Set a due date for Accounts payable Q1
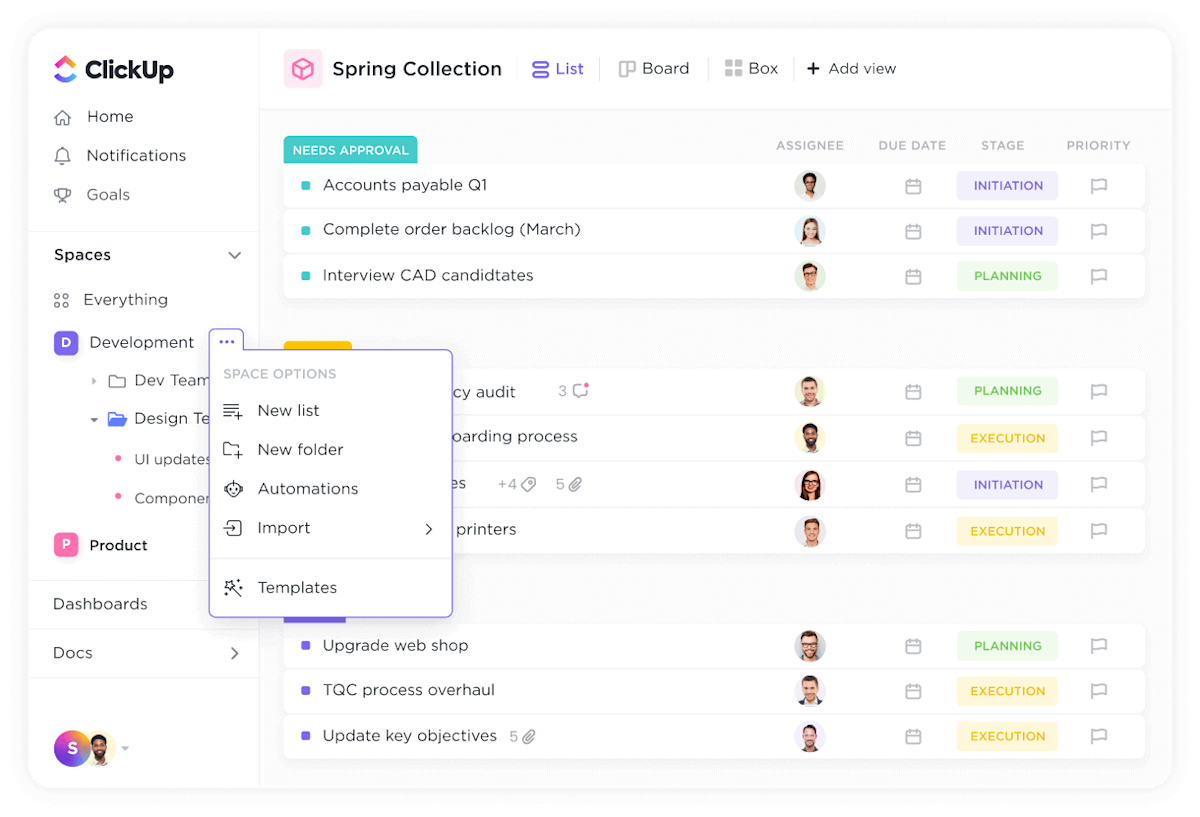This screenshot has height=817, width=1200. [x=912, y=185]
